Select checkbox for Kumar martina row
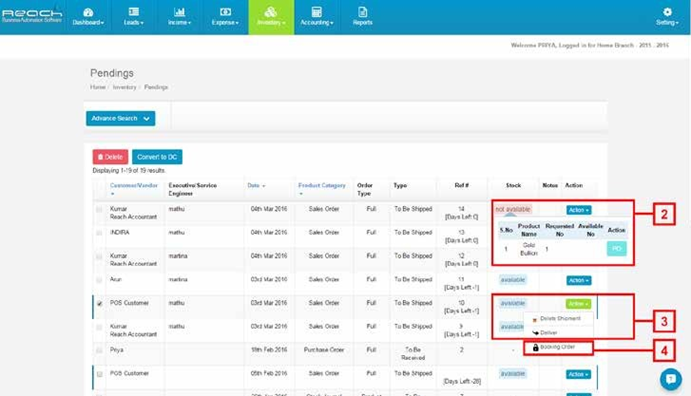The height and width of the screenshot is (396, 691). pos(99,256)
